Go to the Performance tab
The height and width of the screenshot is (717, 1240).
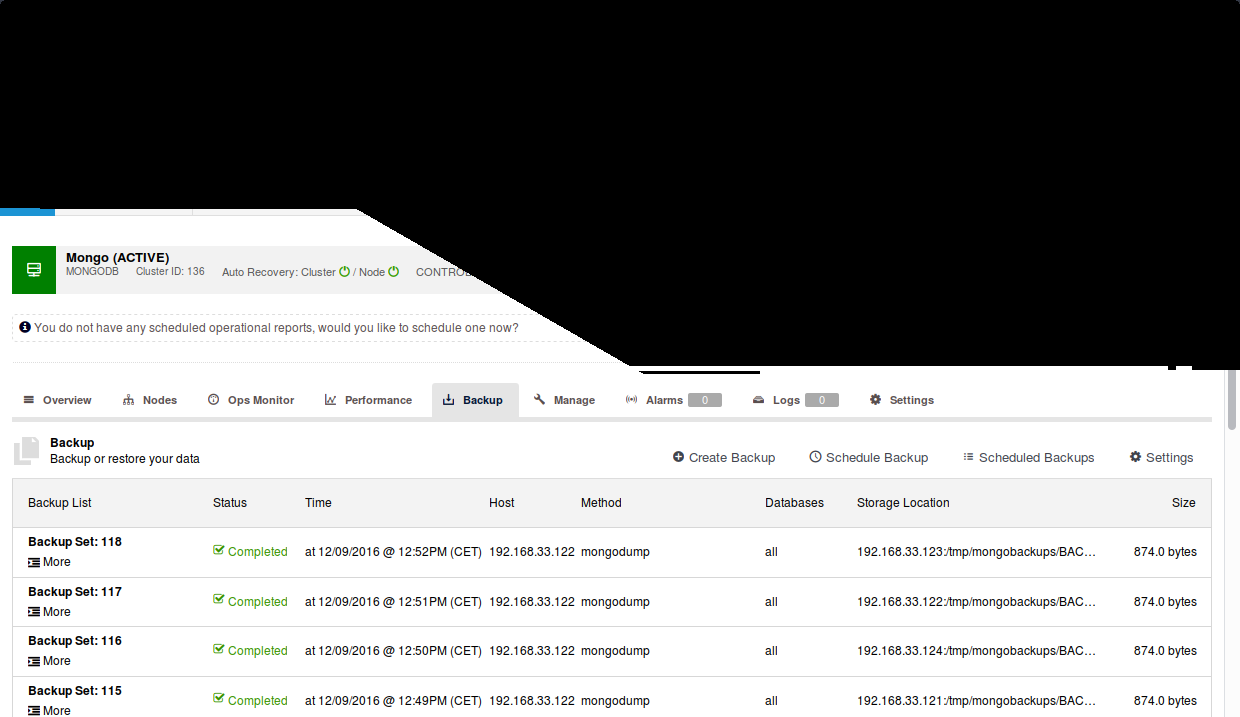click(368, 400)
